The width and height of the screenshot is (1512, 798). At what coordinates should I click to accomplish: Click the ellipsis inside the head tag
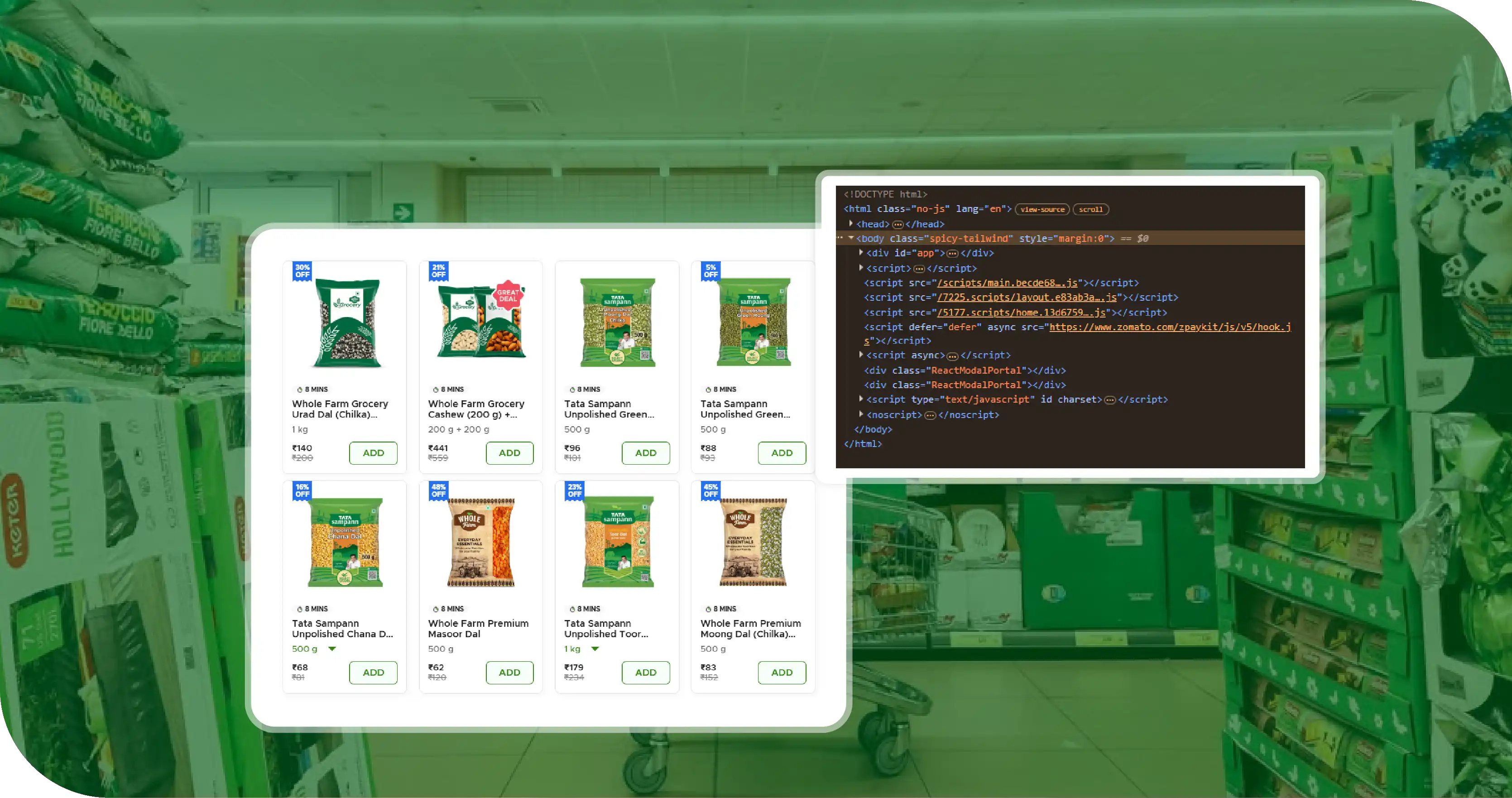[x=898, y=224]
